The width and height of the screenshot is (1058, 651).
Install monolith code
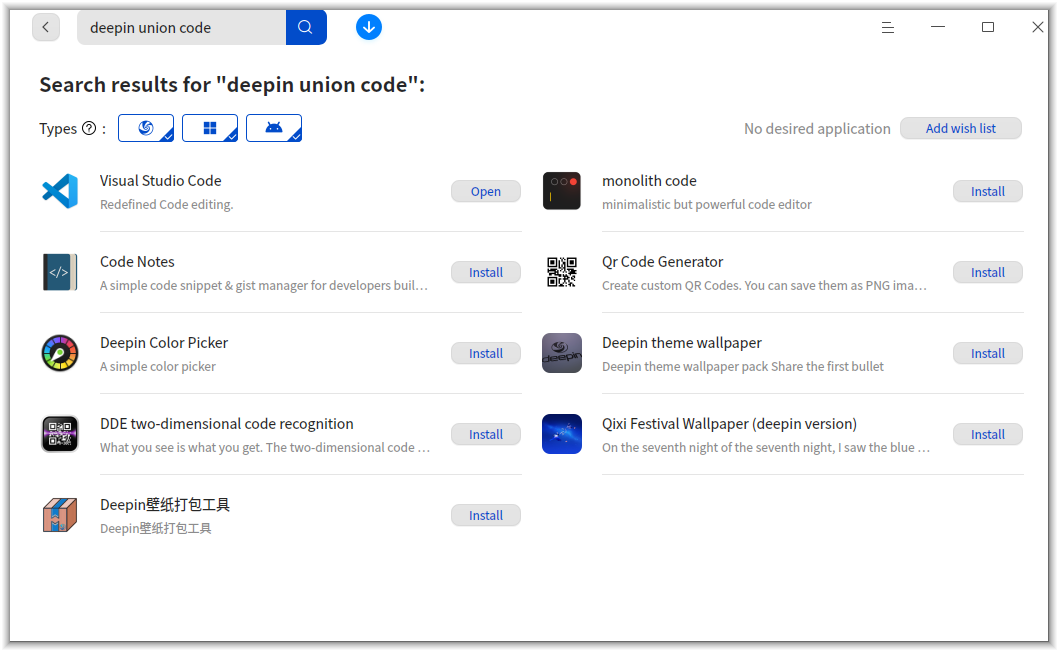(988, 192)
